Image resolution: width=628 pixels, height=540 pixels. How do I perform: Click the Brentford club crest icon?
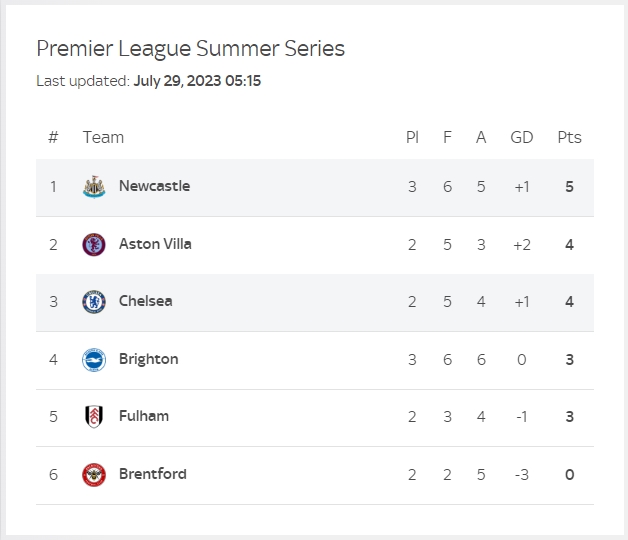click(94, 475)
